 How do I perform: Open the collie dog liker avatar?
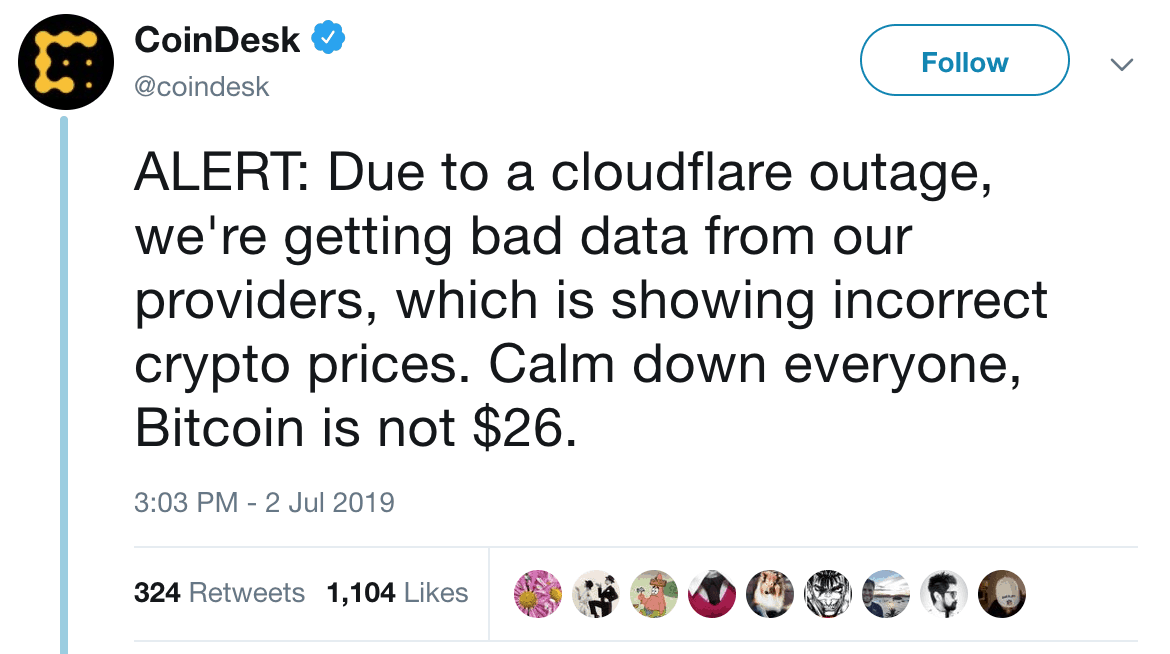click(x=770, y=594)
